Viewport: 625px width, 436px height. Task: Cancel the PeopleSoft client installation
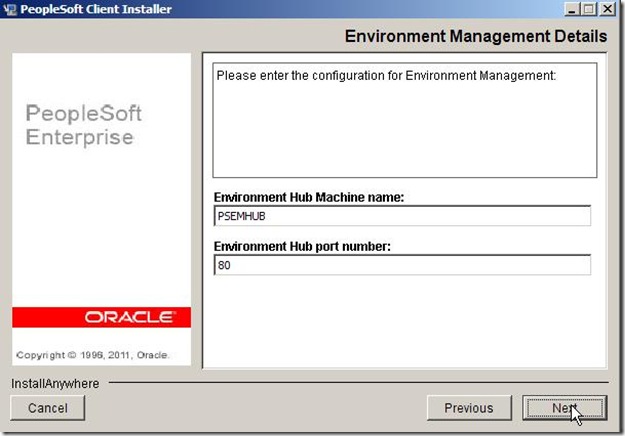coord(47,408)
